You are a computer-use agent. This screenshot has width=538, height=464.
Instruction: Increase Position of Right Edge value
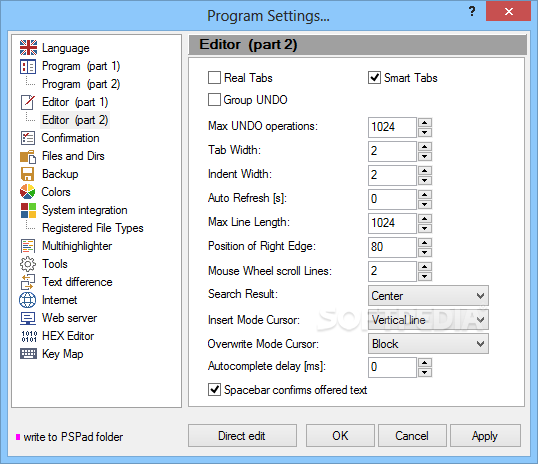tap(425, 243)
